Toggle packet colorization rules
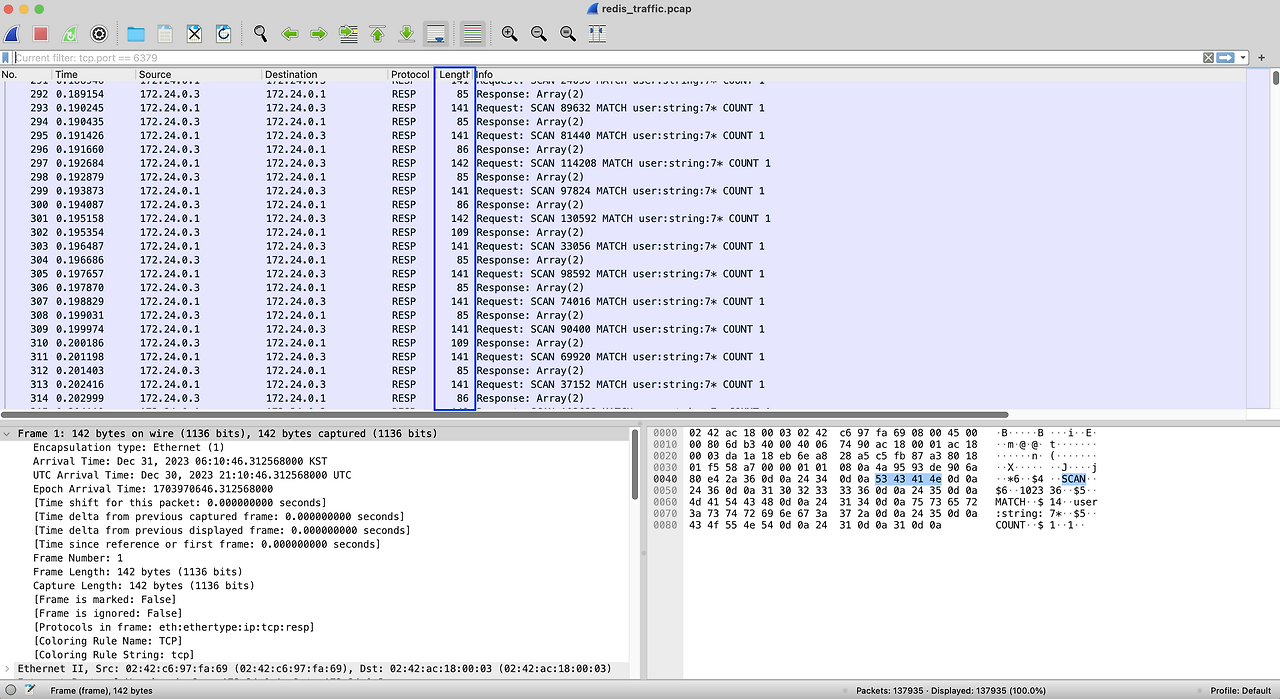The width and height of the screenshot is (1280, 699). (472, 34)
